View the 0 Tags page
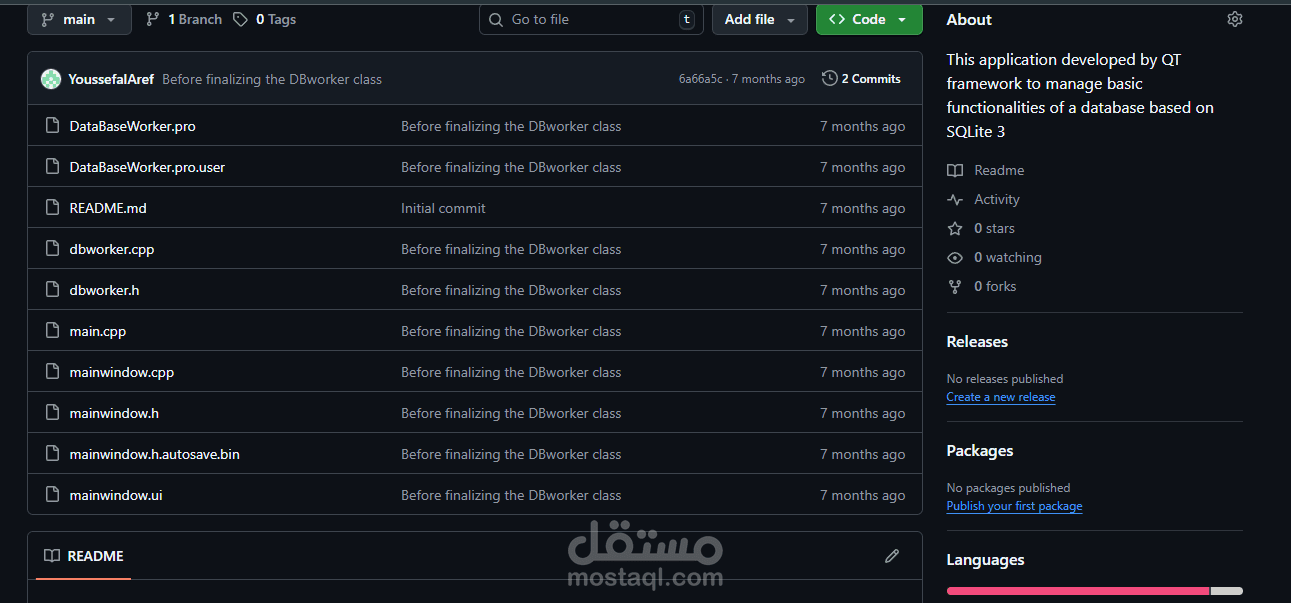 264,18
